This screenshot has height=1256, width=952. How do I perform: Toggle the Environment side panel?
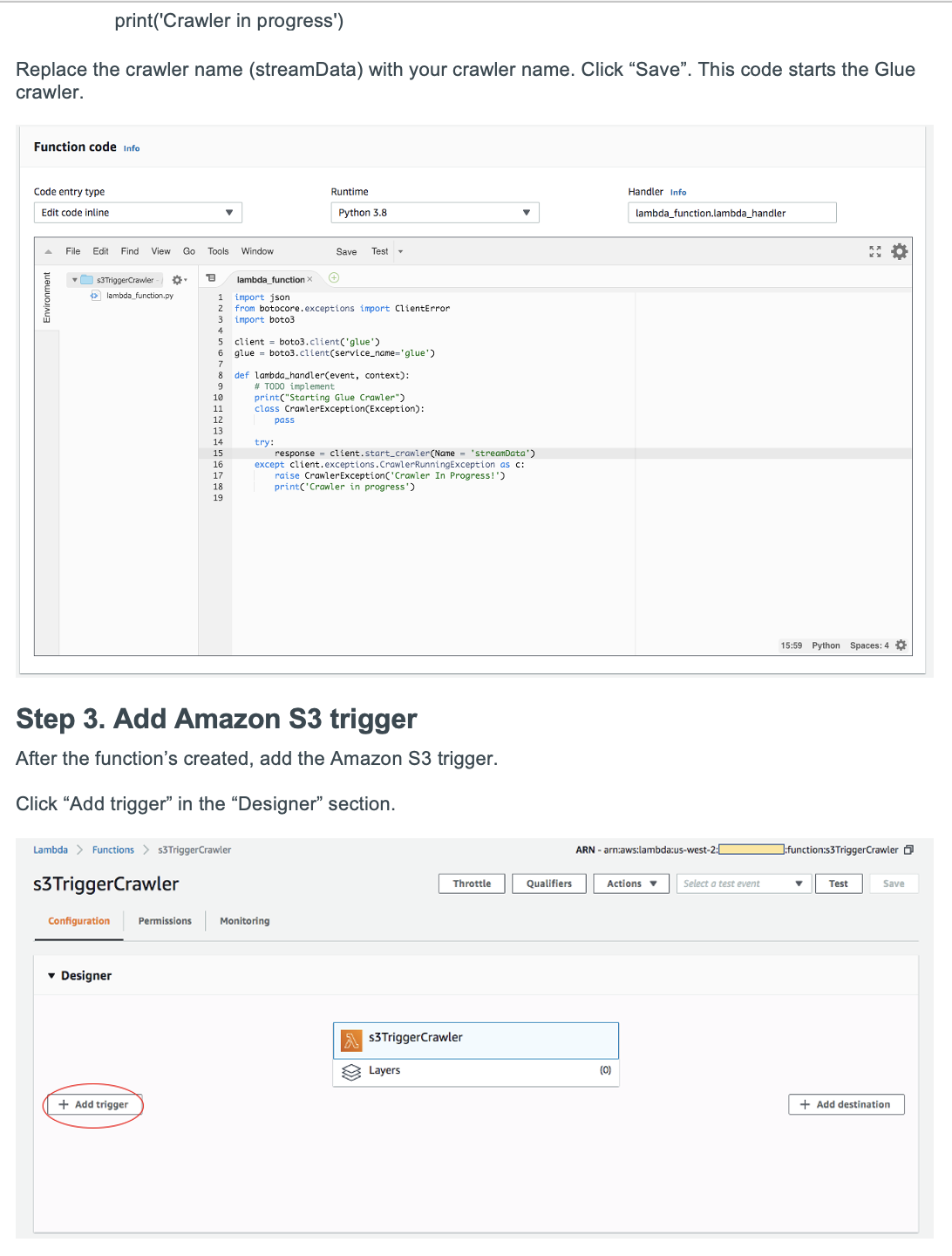46,297
